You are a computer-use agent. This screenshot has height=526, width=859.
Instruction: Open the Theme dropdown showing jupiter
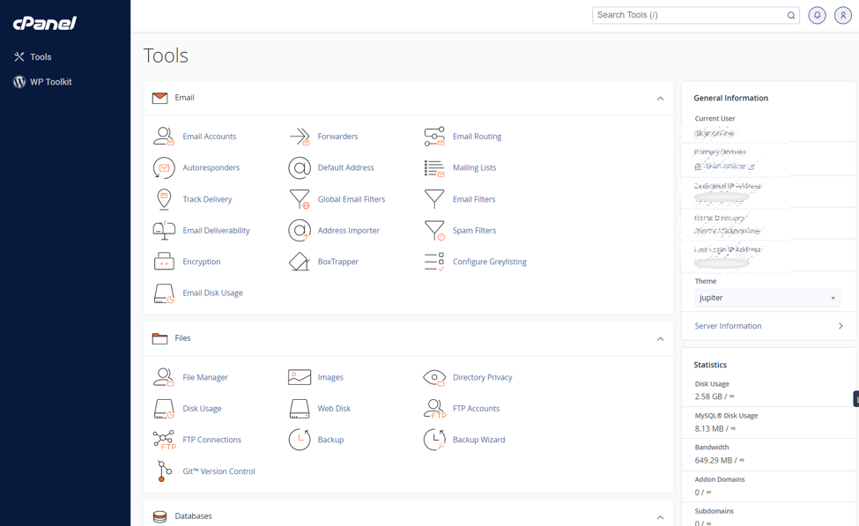click(767, 298)
